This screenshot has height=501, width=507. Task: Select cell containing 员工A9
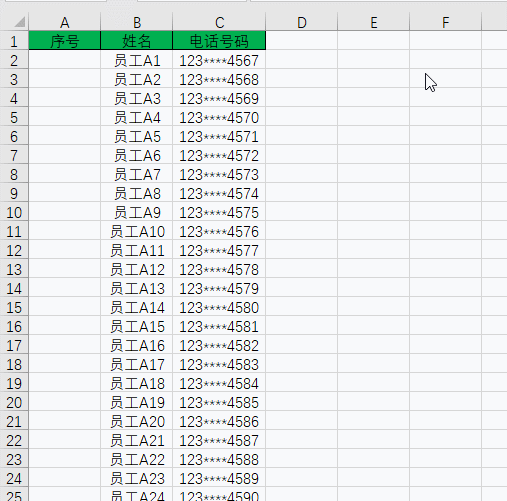coord(136,212)
